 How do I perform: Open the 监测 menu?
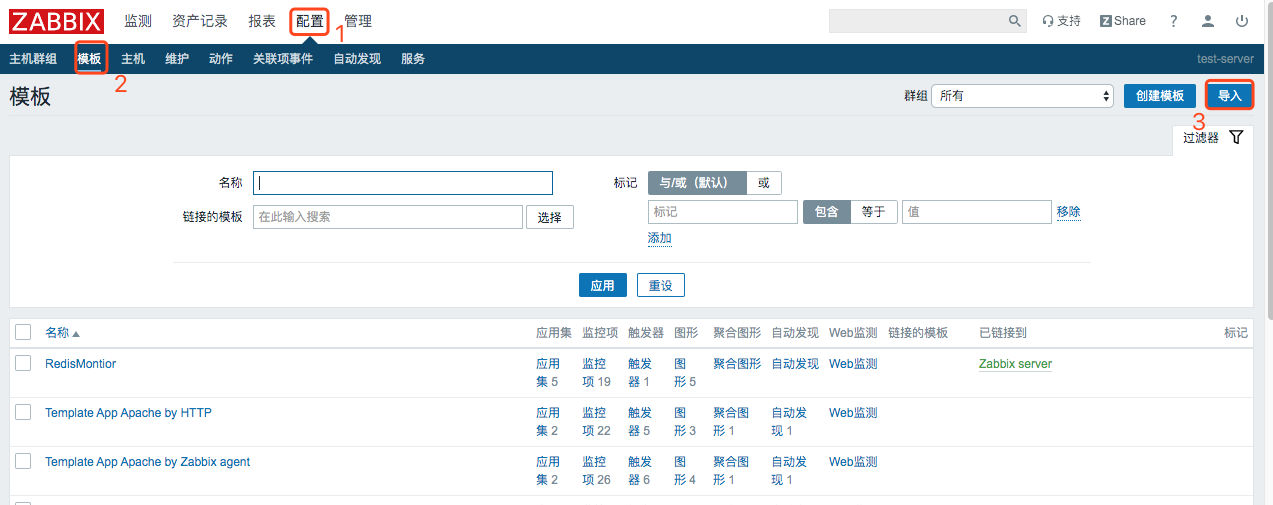click(138, 21)
